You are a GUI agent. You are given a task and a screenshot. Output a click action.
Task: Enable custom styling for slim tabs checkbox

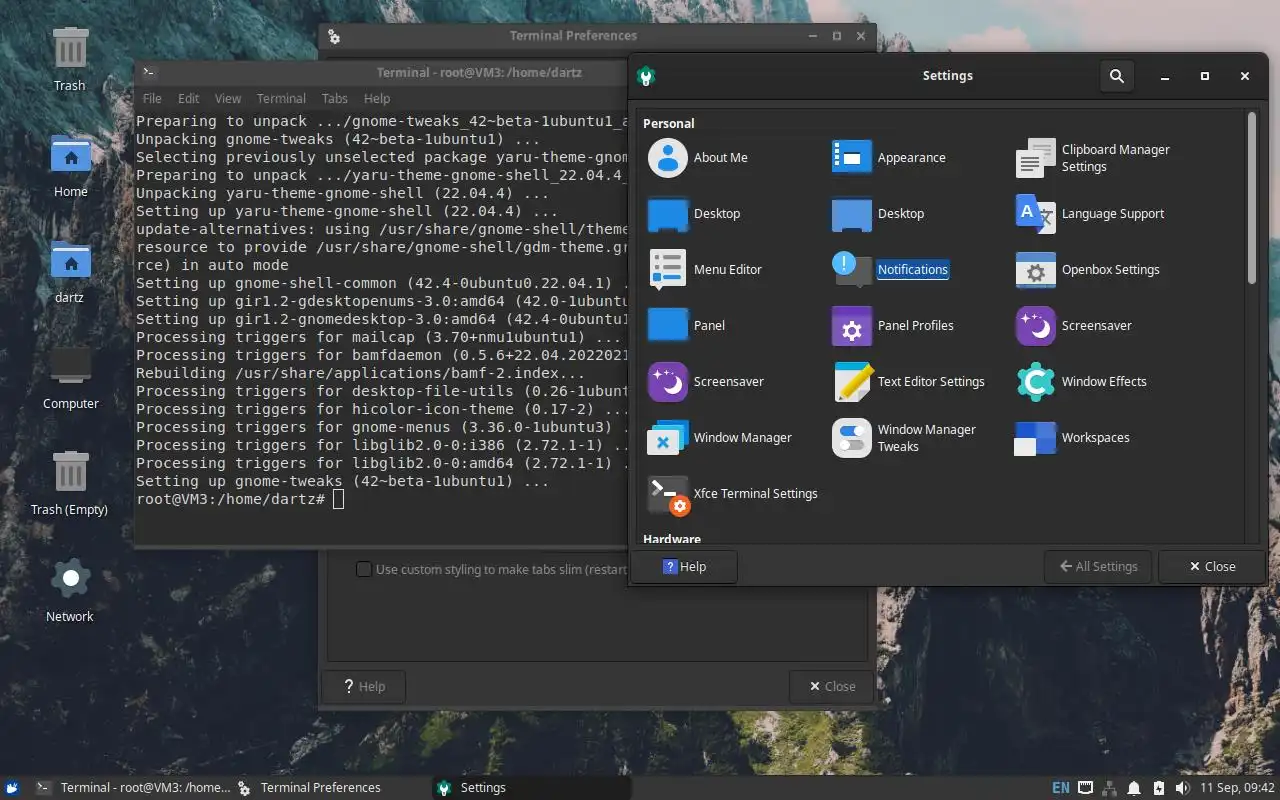click(x=364, y=569)
